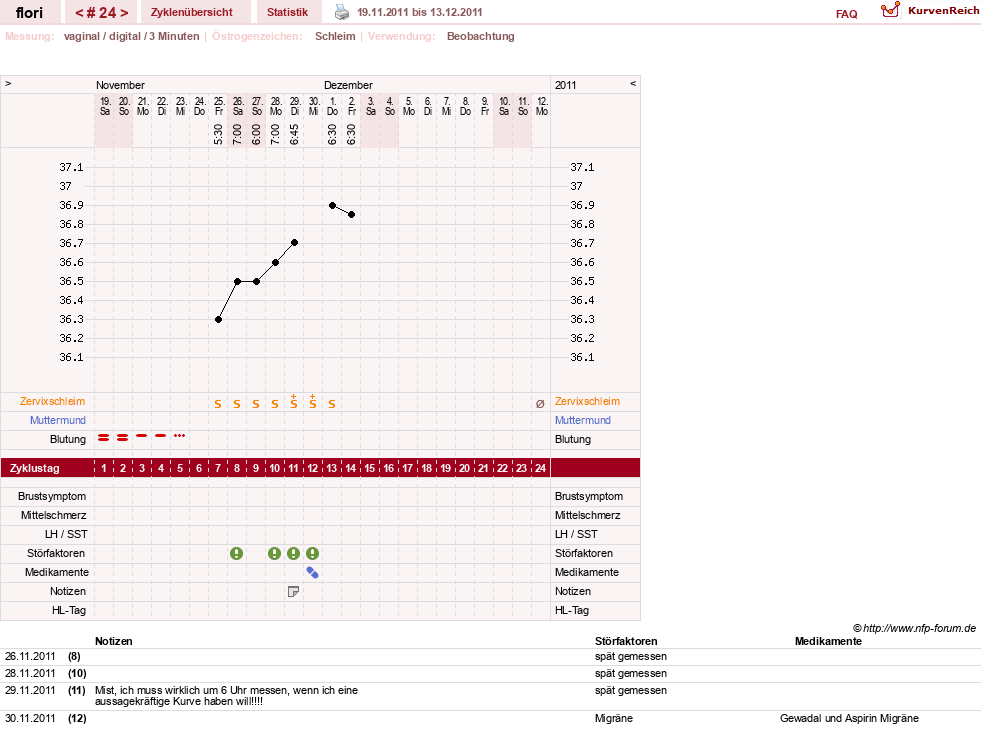This screenshot has height=754, width=981.
Task: Click temperature point at 36.5 on day 8
Action: (x=237, y=282)
